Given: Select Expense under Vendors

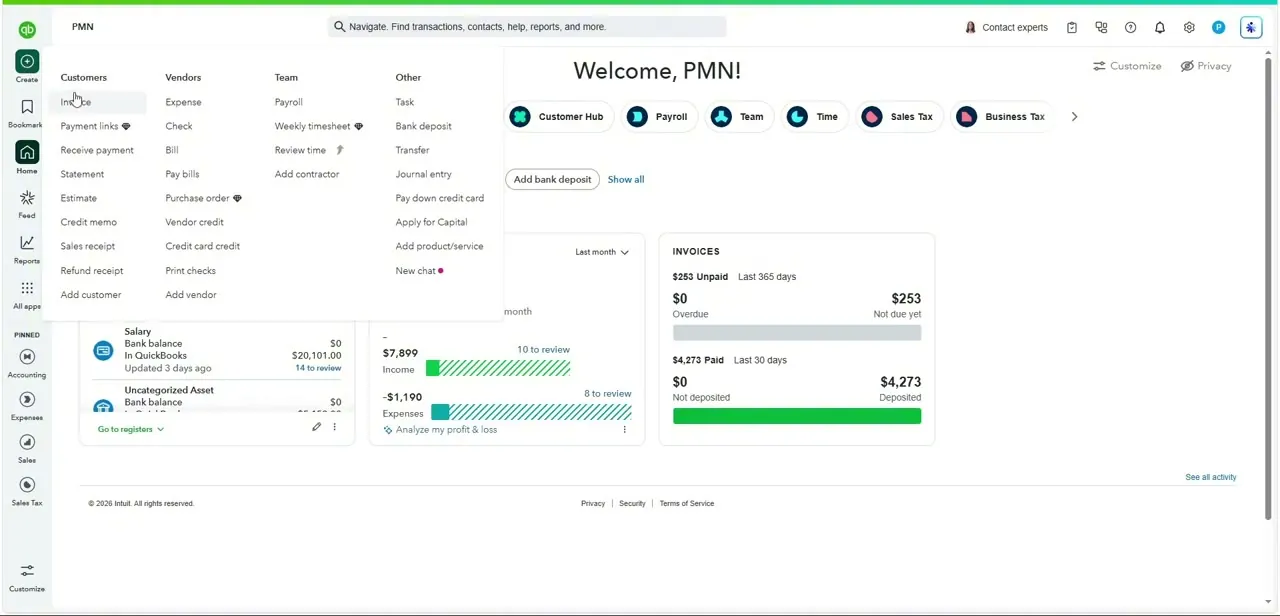Looking at the screenshot, I should [x=183, y=102].
